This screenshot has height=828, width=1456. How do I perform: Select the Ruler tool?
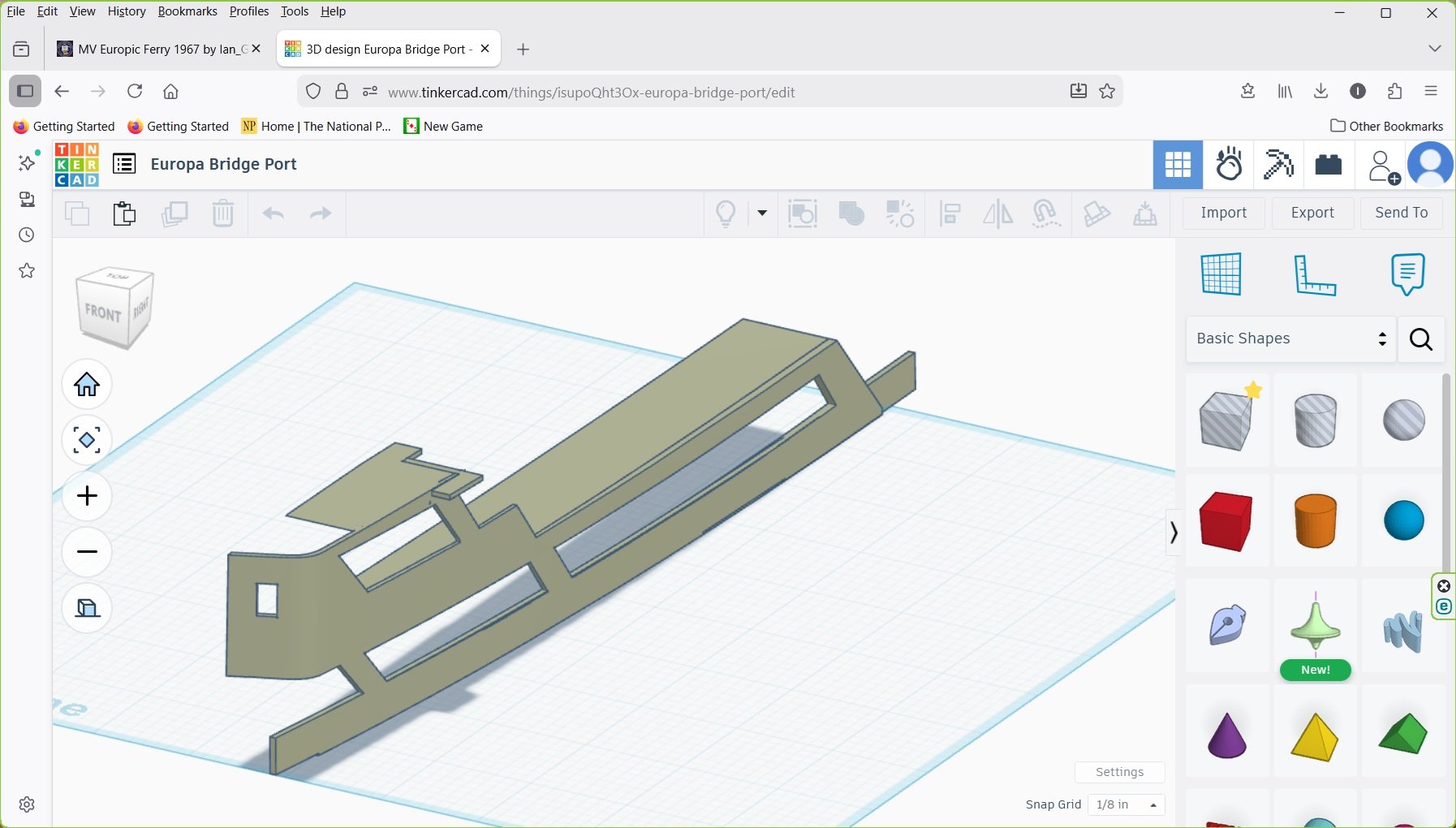pos(1314,274)
